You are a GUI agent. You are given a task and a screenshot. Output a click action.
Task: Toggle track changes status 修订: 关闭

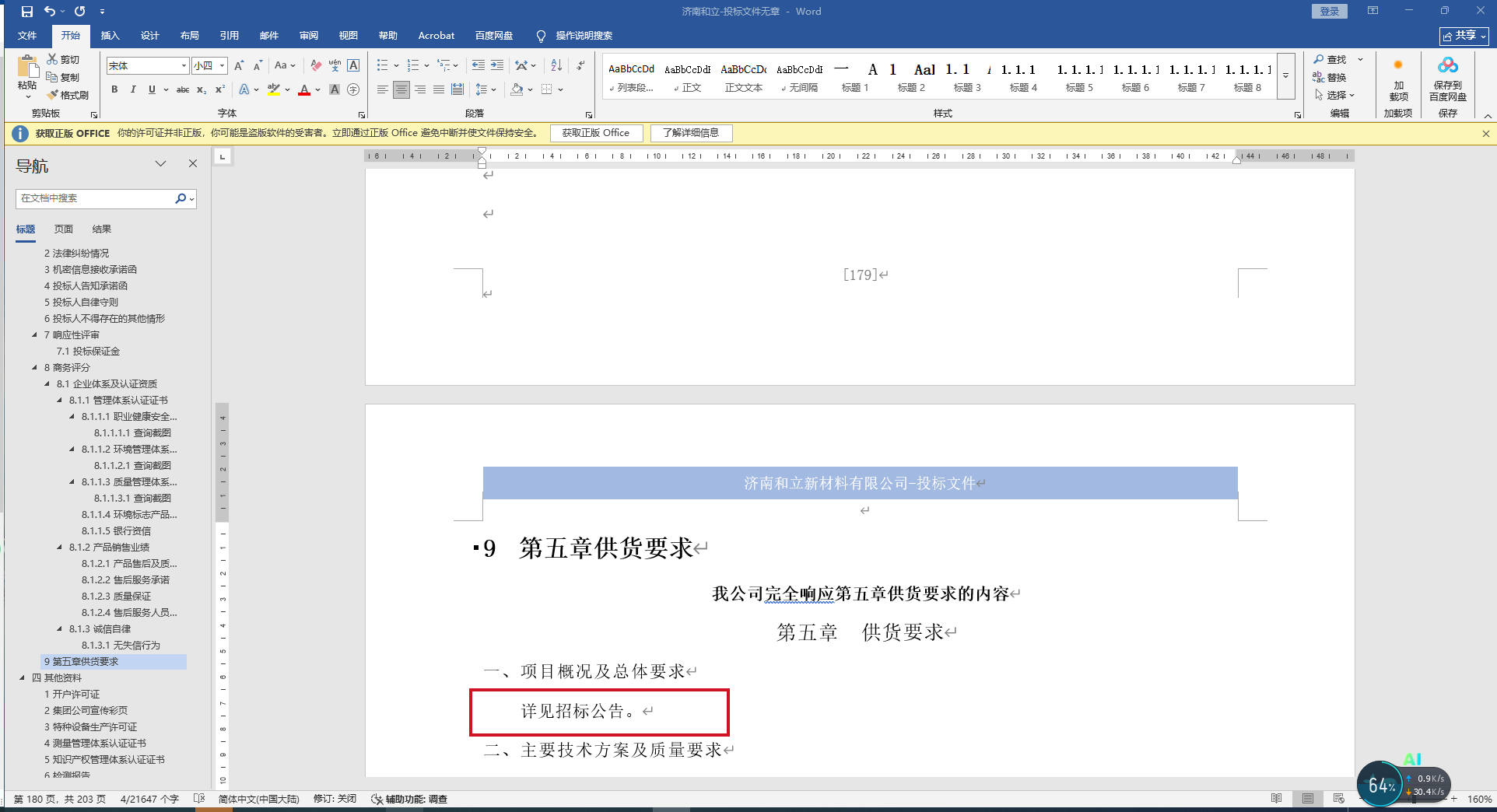(335, 799)
